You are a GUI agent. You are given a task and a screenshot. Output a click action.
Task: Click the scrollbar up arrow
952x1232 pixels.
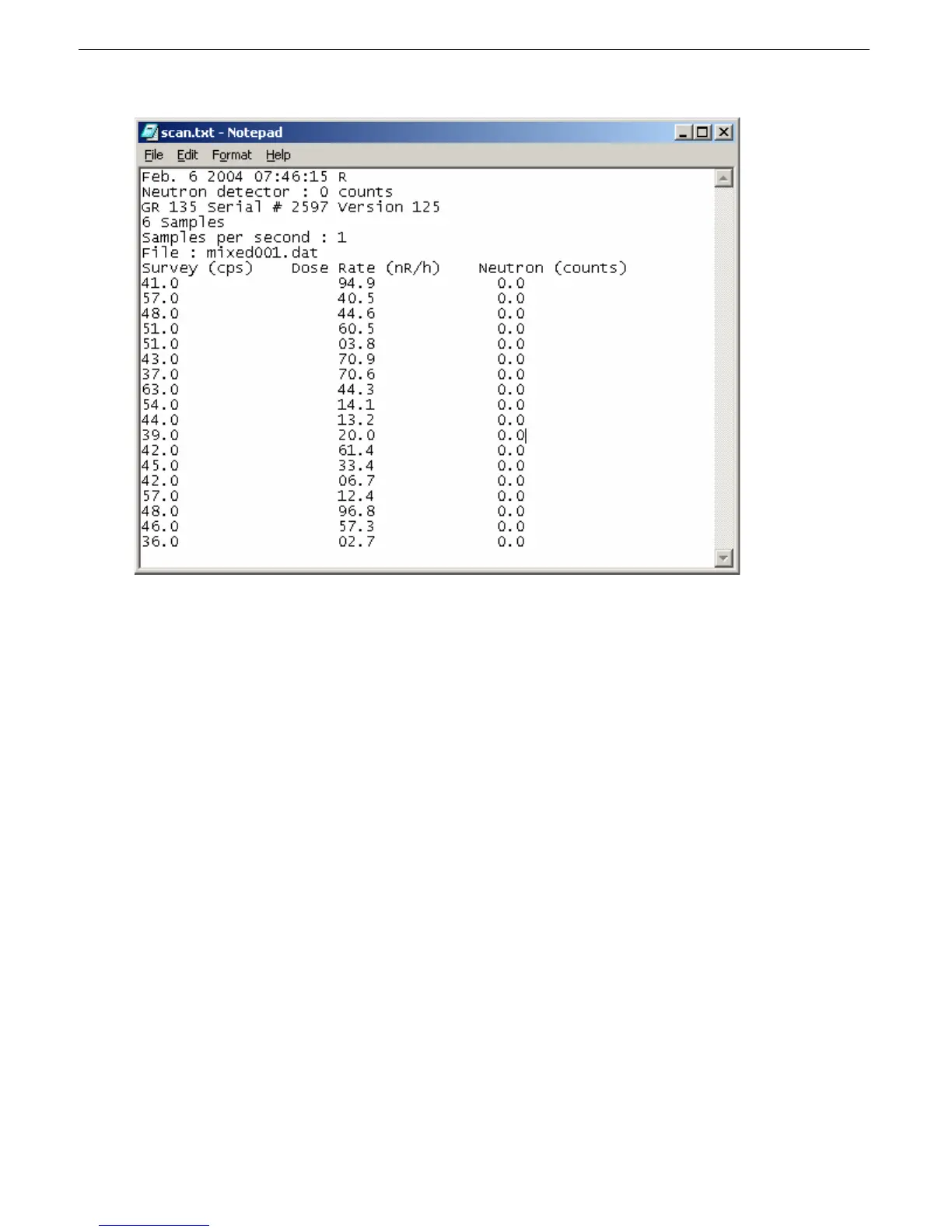tap(723, 178)
